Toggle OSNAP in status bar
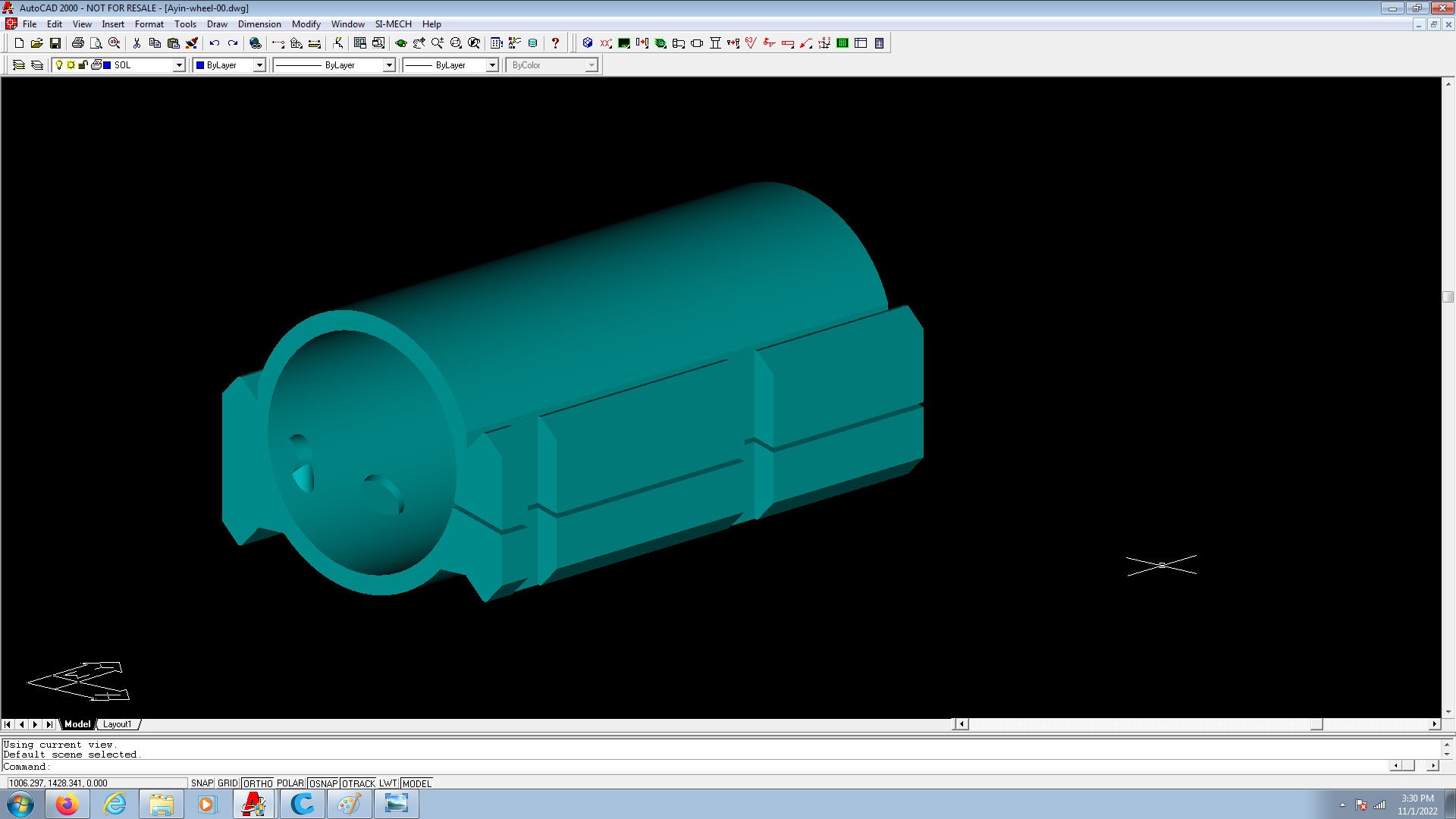 tap(323, 783)
